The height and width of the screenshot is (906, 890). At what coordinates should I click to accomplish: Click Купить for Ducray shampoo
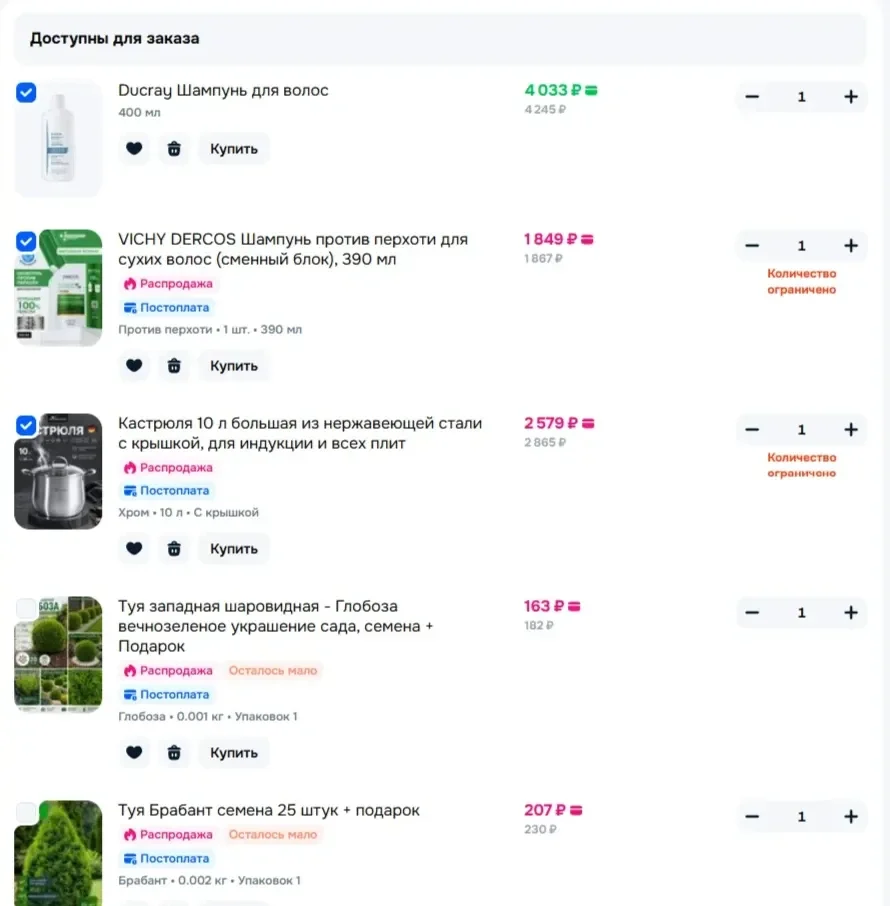(233, 148)
